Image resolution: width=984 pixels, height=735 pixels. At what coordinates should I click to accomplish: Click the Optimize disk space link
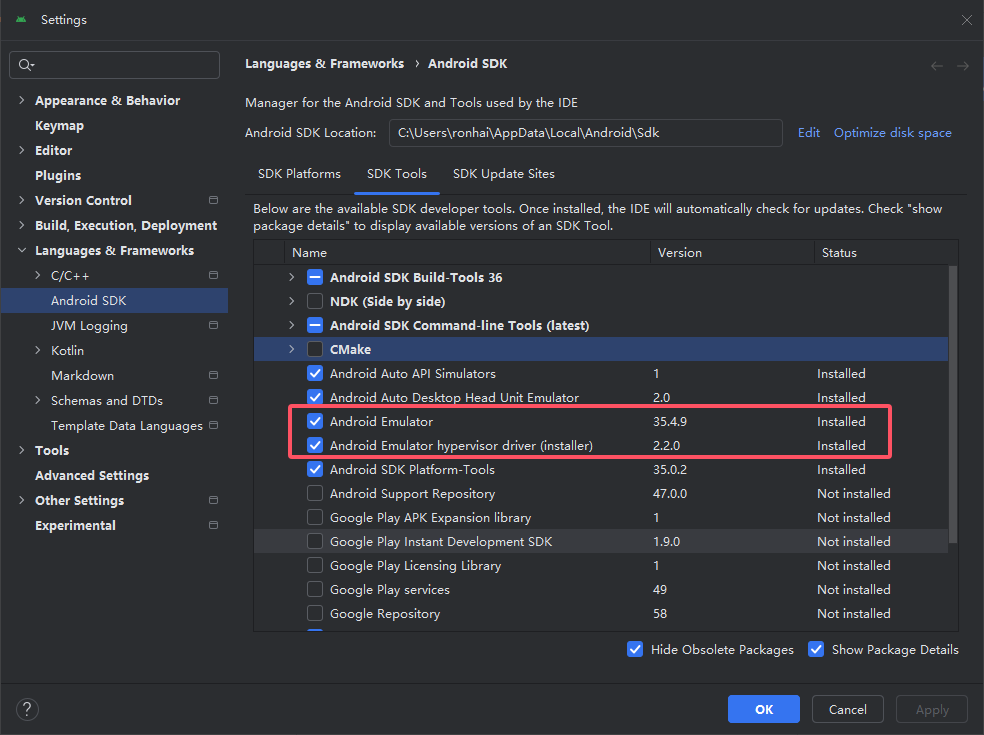(x=892, y=132)
